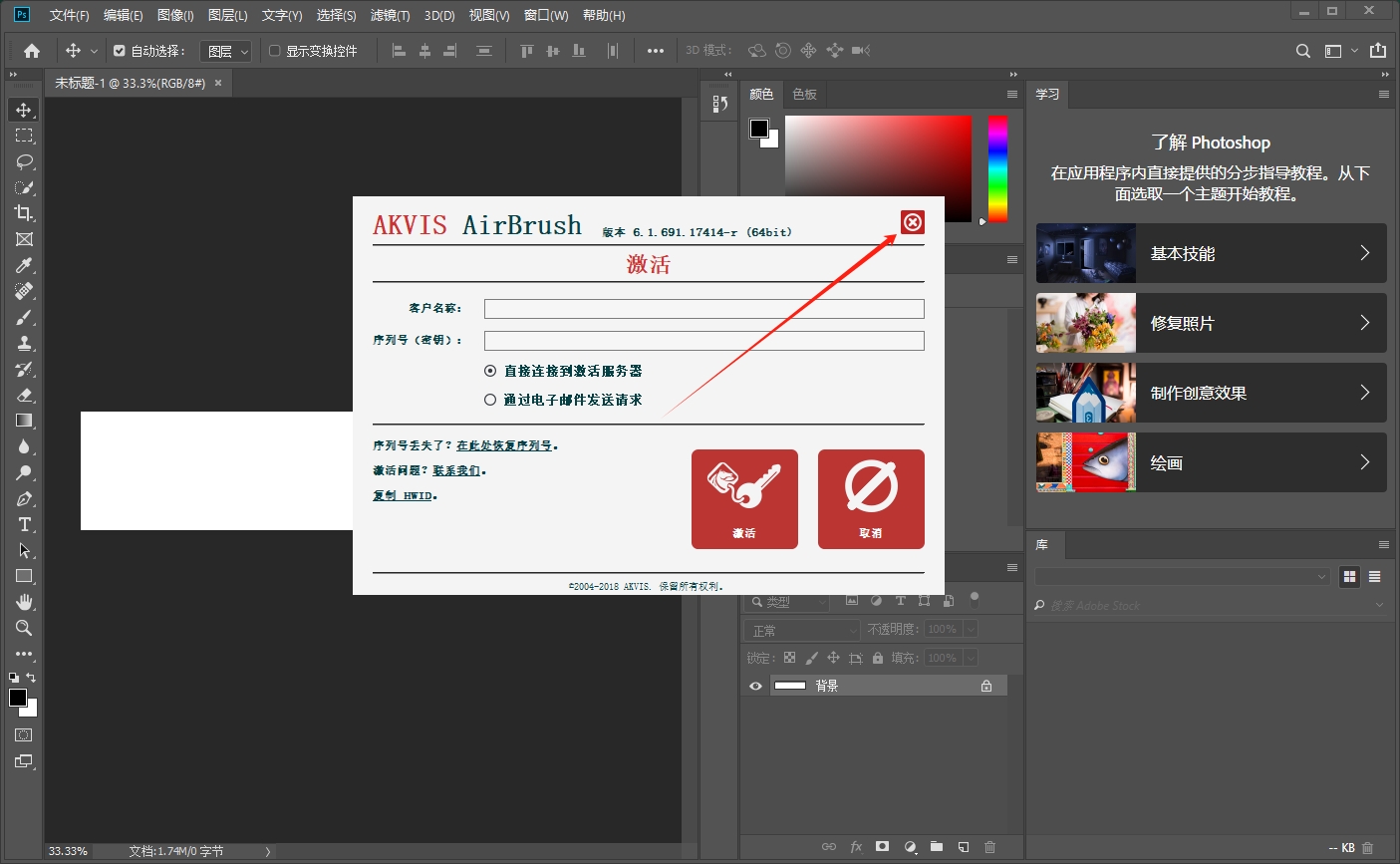This screenshot has height=864, width=1400.
Task: Select the Horizontal Type tool
Action: click(24, 524)
